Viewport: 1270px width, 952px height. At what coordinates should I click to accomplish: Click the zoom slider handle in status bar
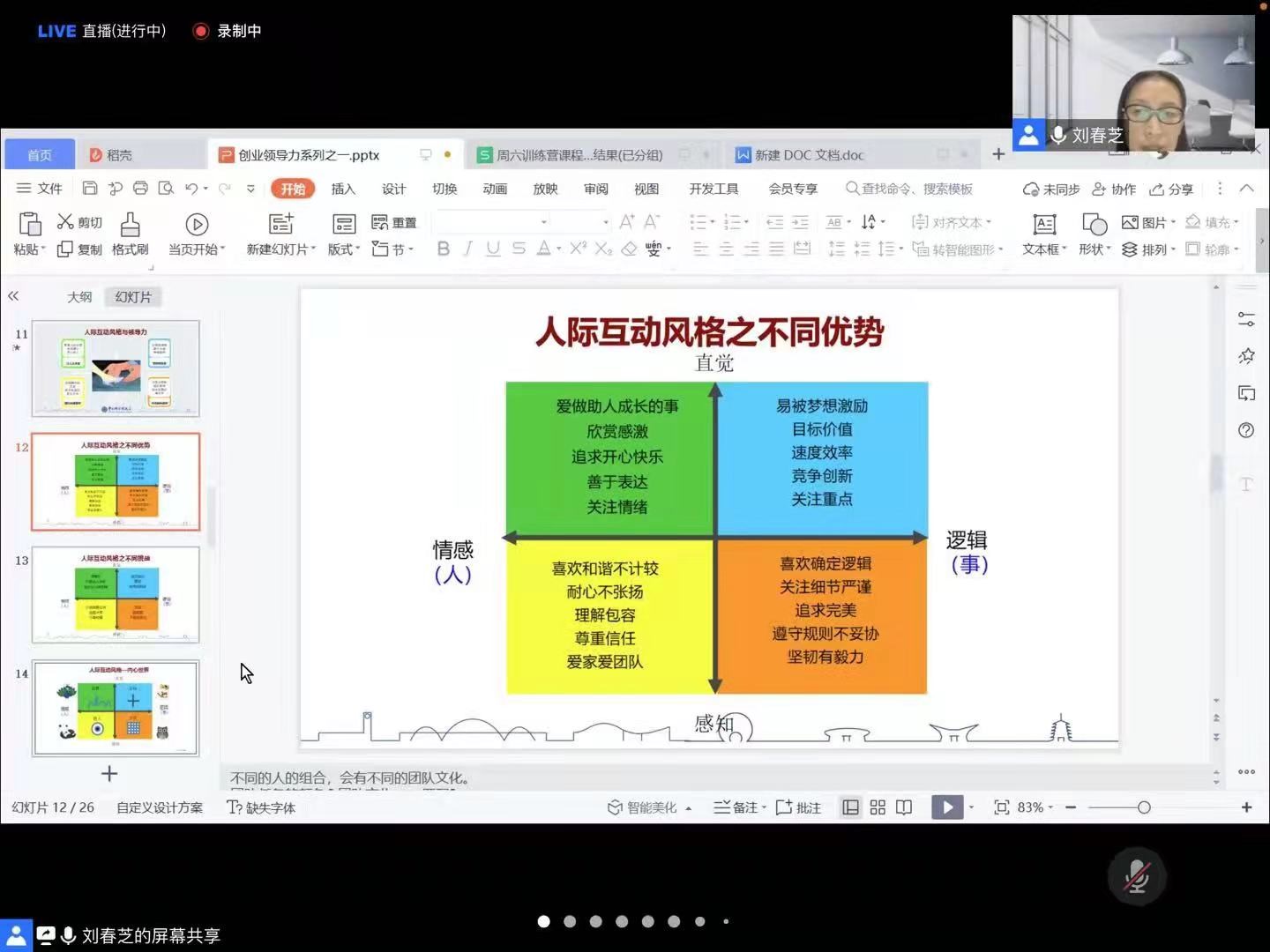coord(1144,807)
